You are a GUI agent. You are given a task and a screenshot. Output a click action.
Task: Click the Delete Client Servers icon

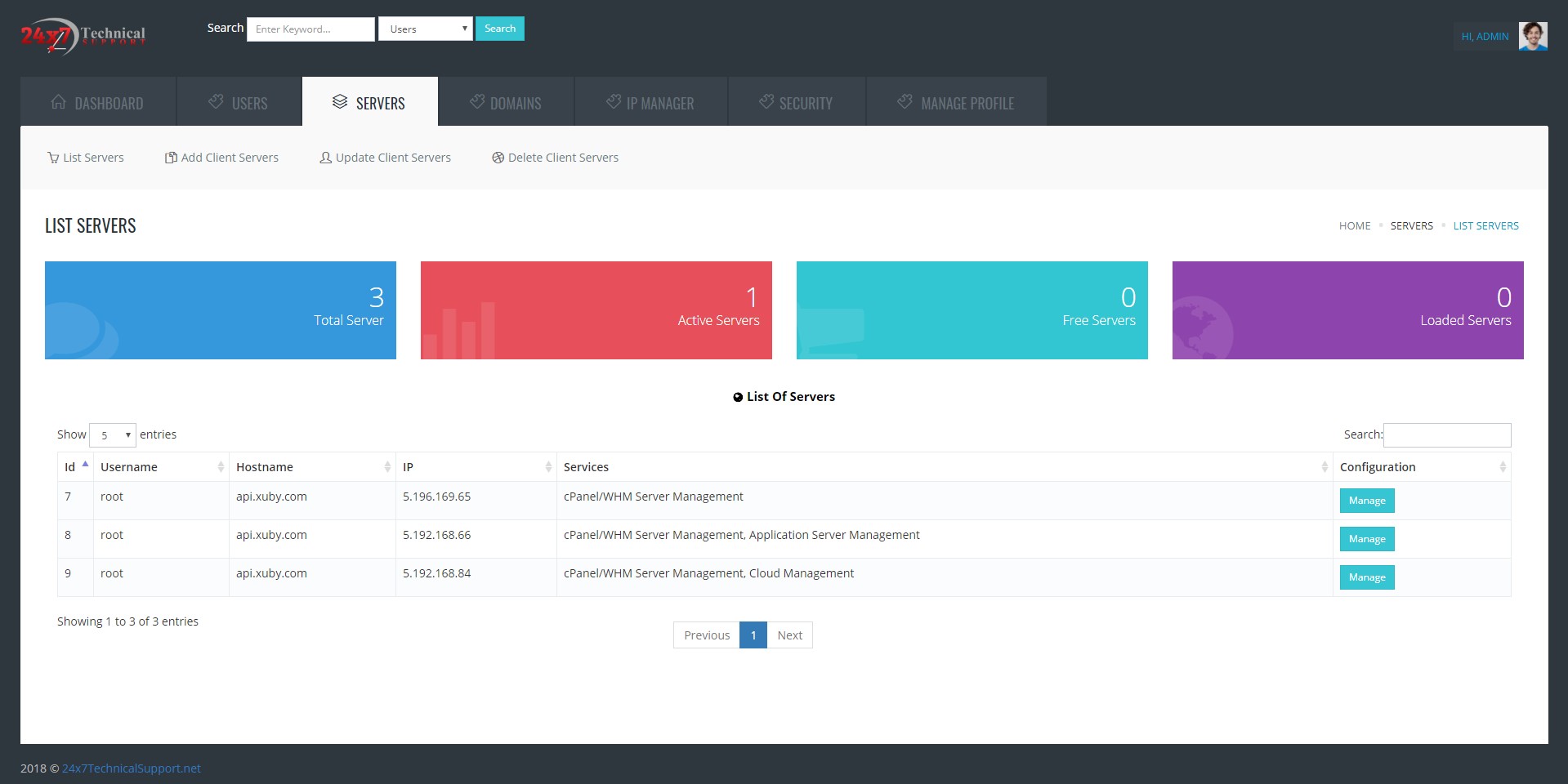pos(498,158)
